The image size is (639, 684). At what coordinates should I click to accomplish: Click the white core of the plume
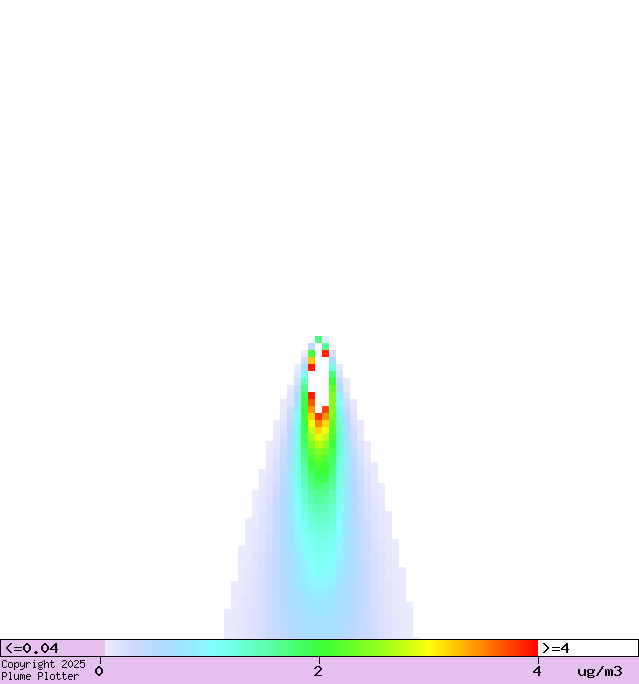[x=321, y=380]
